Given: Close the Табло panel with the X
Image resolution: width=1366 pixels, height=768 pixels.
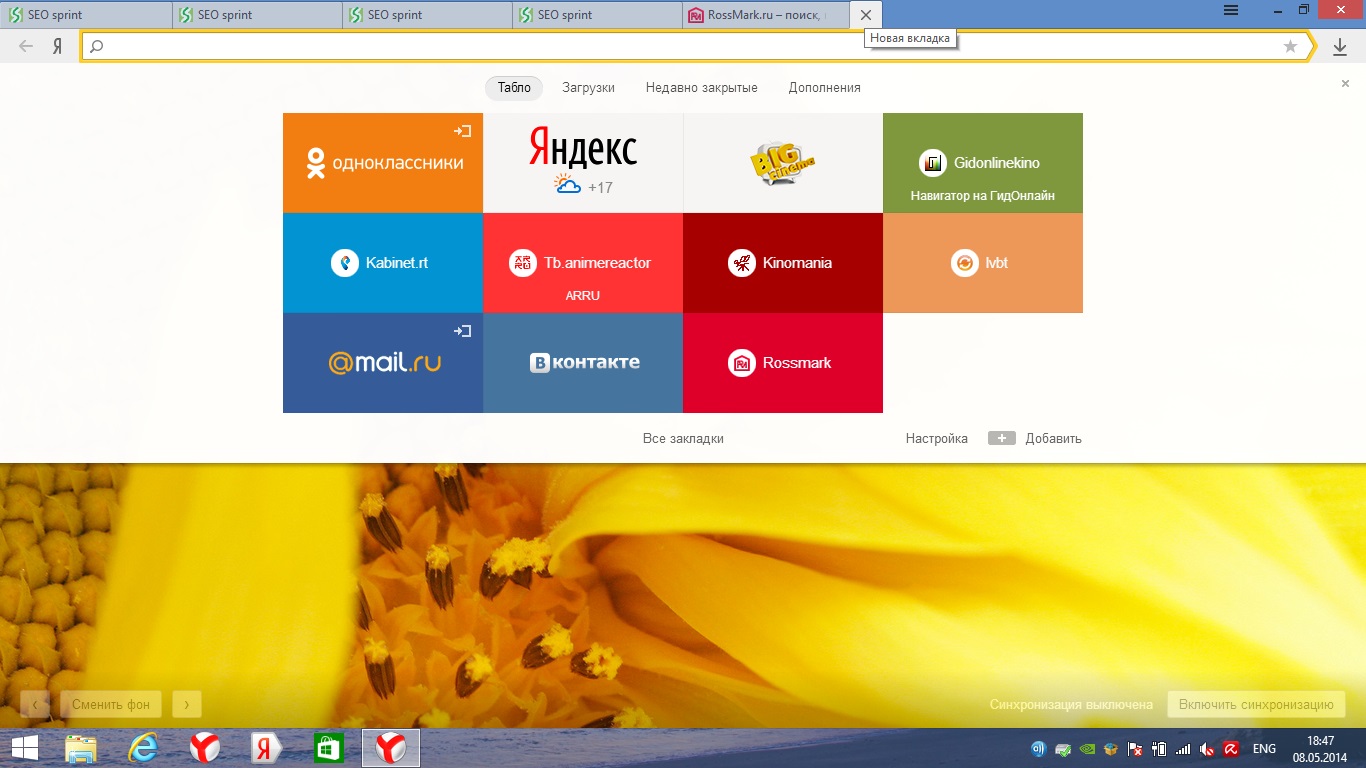Looking at the screenshot, I should 1345,84.
